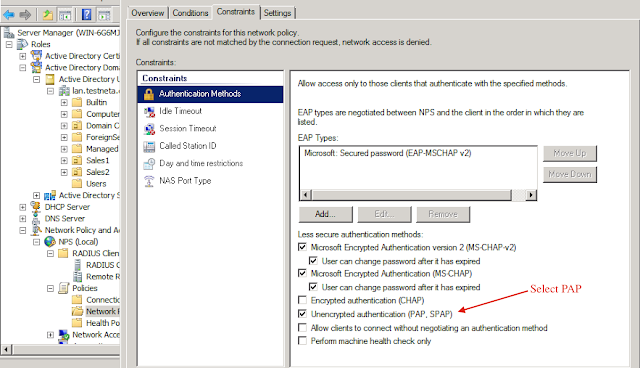This screenshot has height=368, width=640.
Task: Switch to the Conditions tab
Action: coord(190,13)
